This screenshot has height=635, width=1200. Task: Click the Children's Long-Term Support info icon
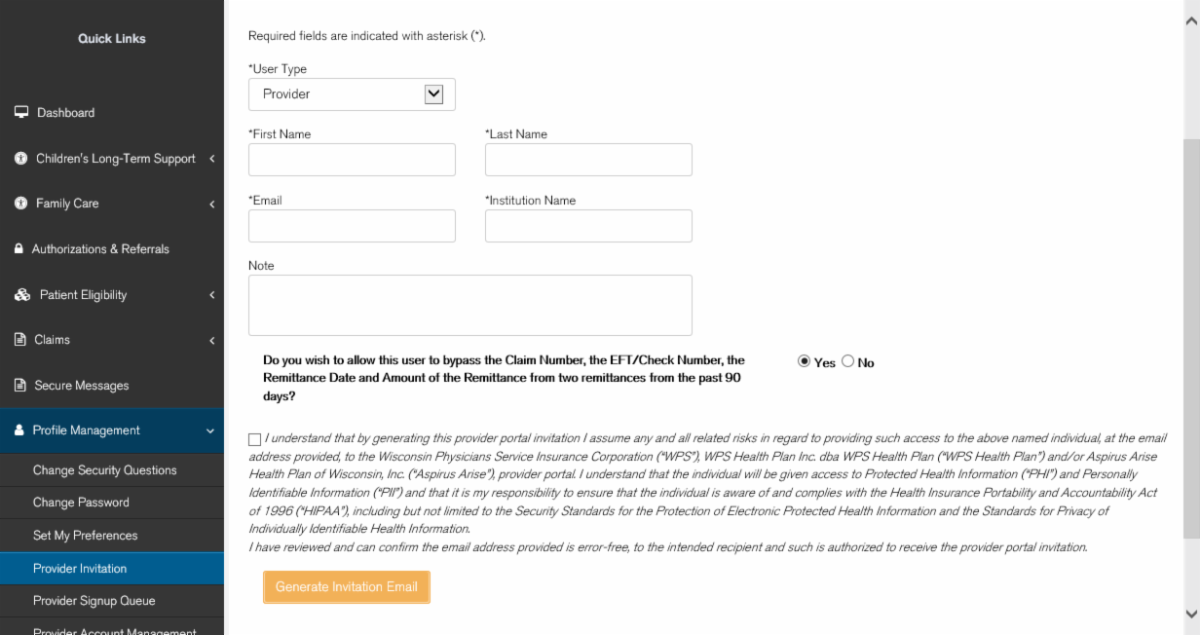tap(20, 158)
